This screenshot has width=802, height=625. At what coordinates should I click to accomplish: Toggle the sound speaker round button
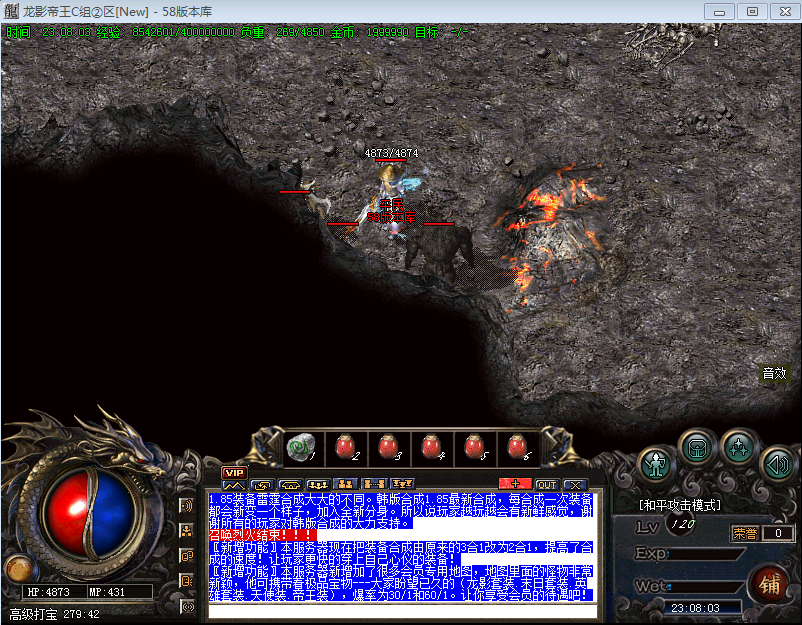tap(777, 464)
